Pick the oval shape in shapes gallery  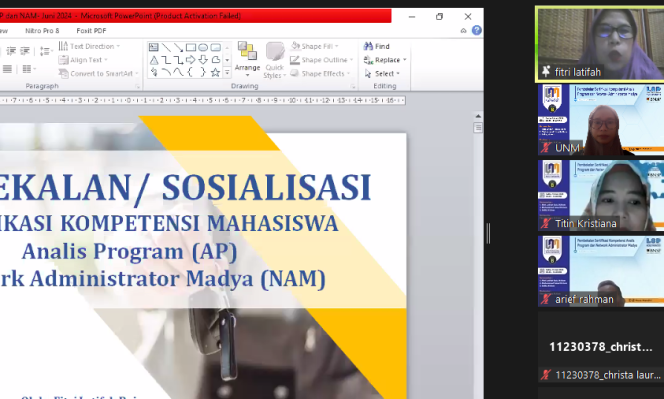point(203,47)
